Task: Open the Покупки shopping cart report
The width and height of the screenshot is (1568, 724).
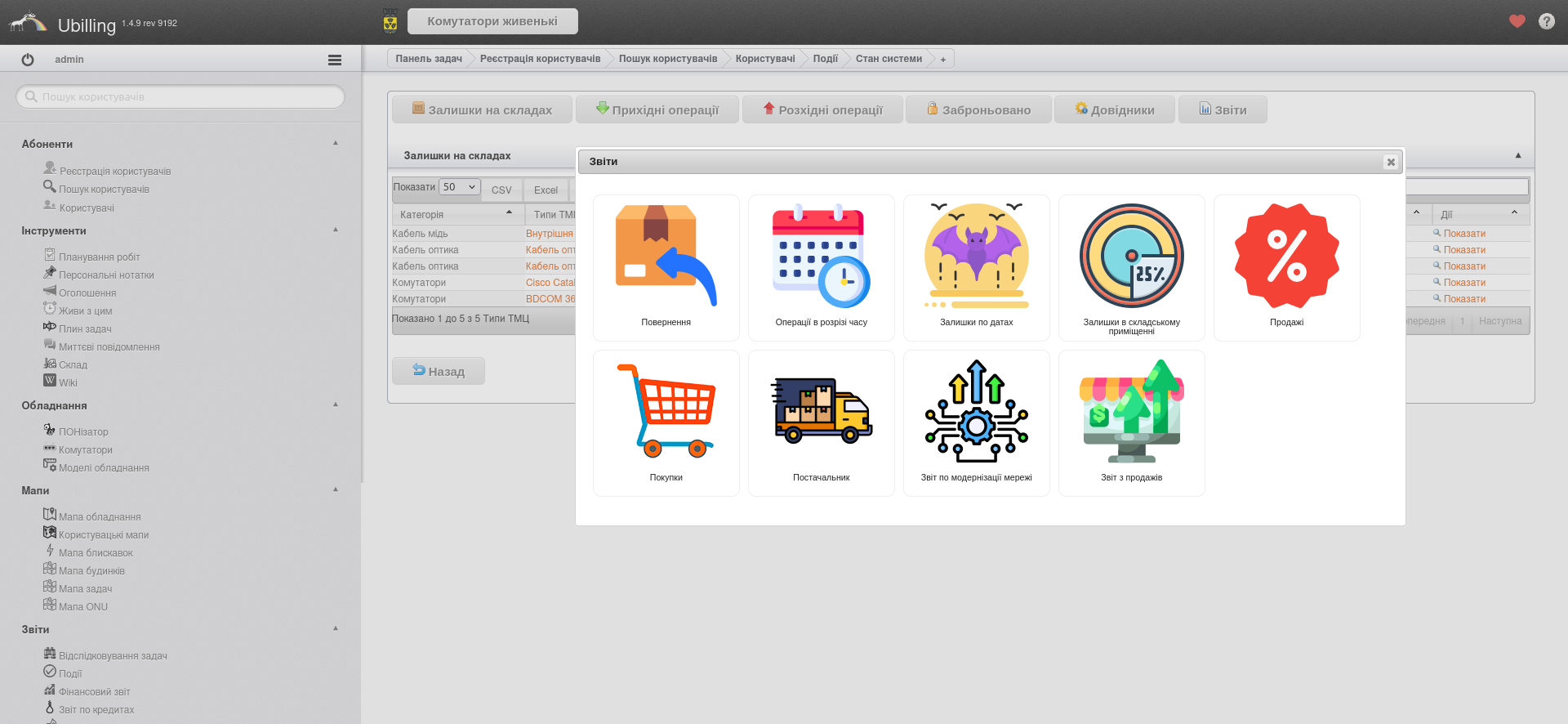Action: click(x=666, y=412)
